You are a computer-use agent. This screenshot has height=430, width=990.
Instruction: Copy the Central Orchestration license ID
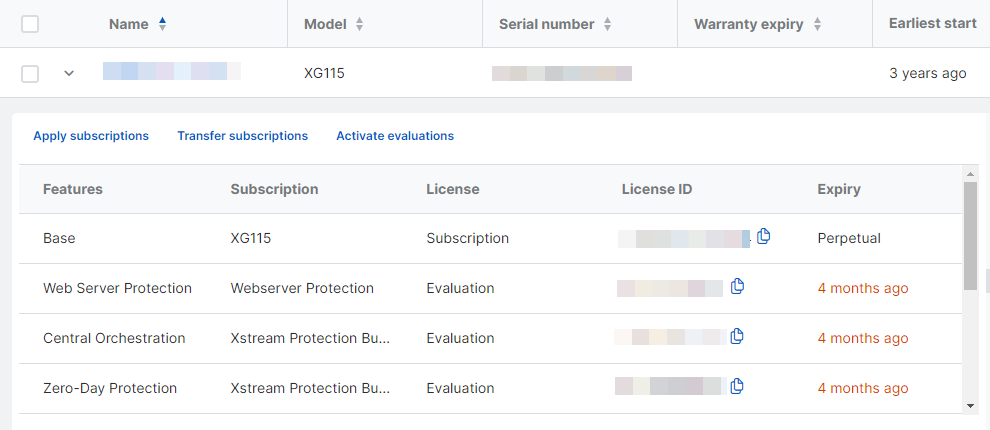738,337
